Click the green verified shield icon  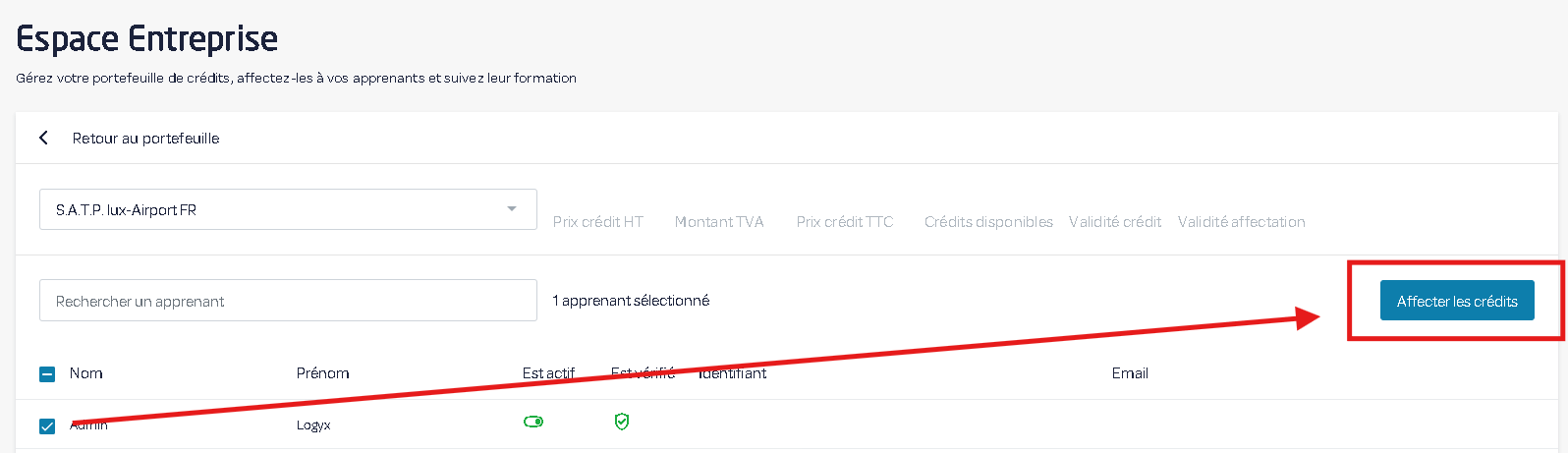click(621, 422)
